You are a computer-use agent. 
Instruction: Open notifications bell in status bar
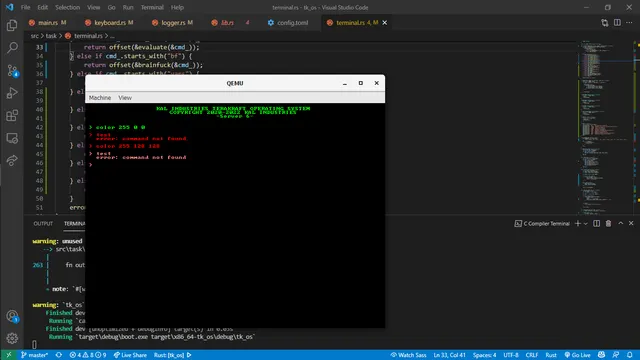tap(630, 355)
